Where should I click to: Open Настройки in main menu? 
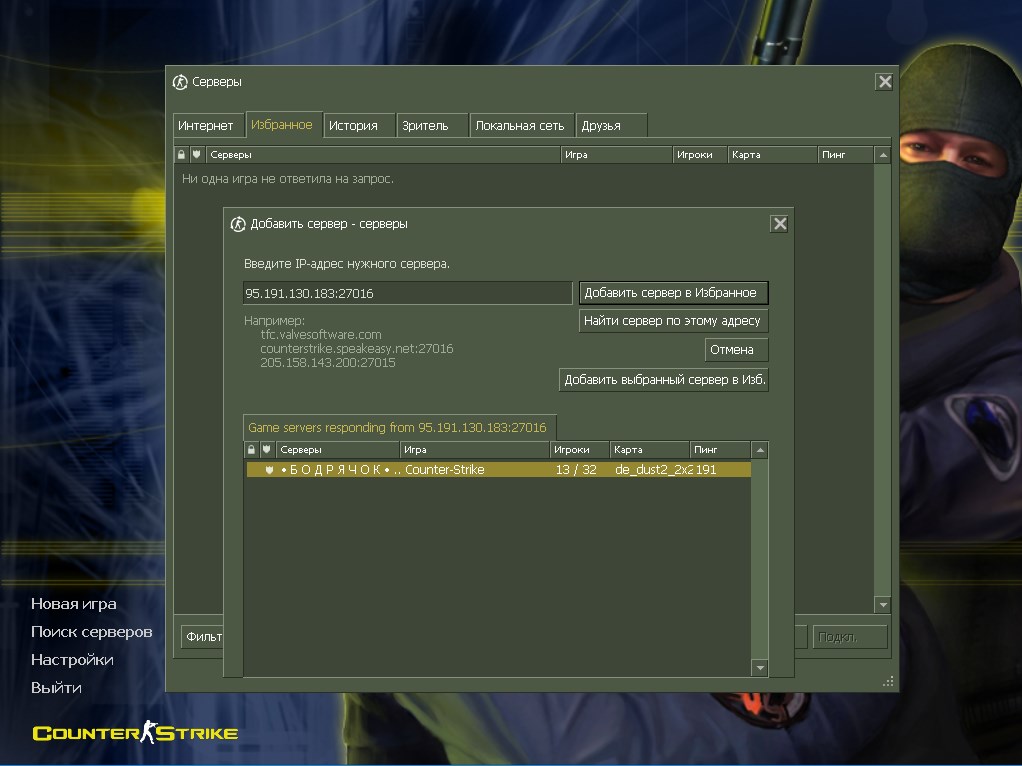point(72,660)
